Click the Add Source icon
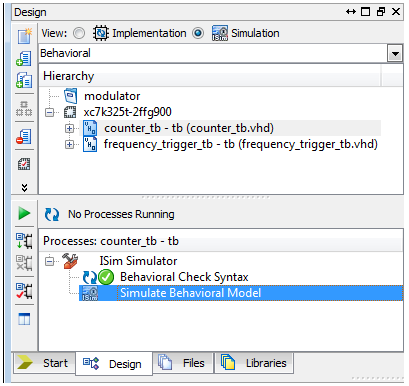409x386 pixels. click(x=24, y=59)
